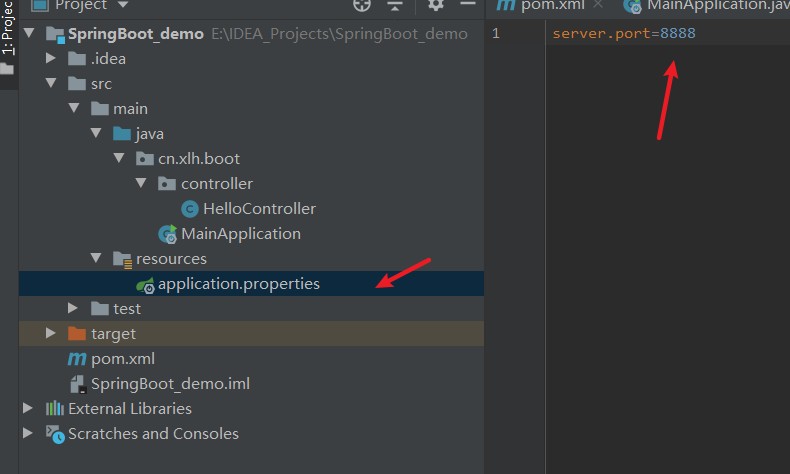
Task: Click the orange target folder icon
Action: tap(77, 333)
